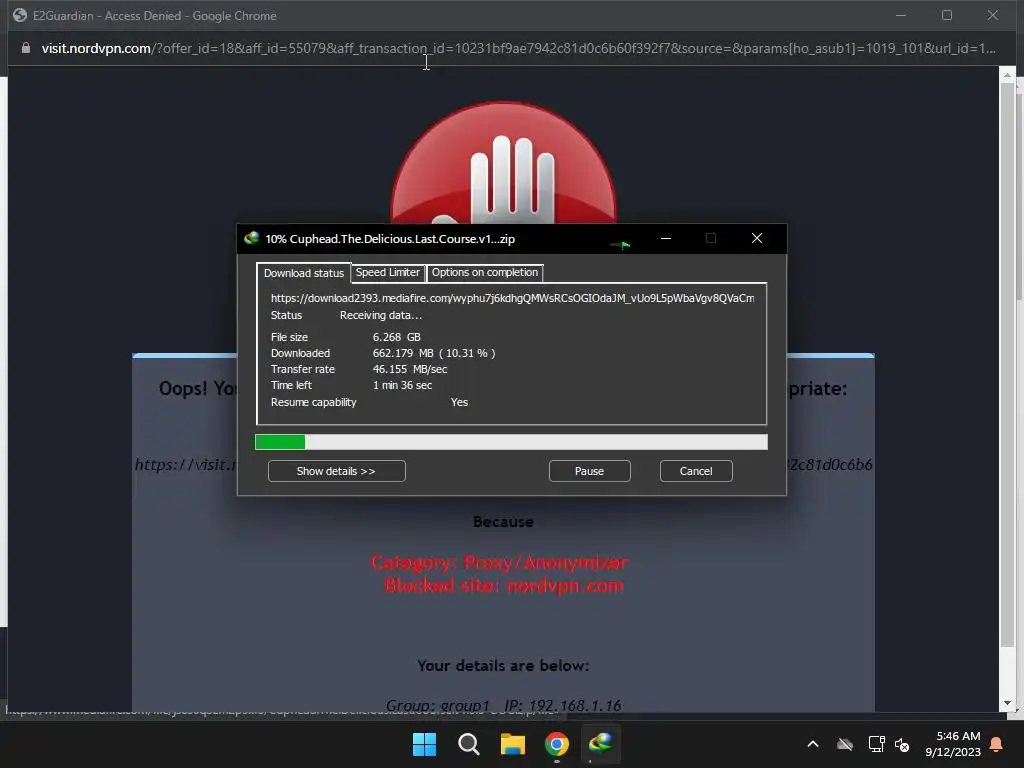Click the E2Guardian page icon in Chrome title bar
1024x768 pixels.
[x=20, y=15]
